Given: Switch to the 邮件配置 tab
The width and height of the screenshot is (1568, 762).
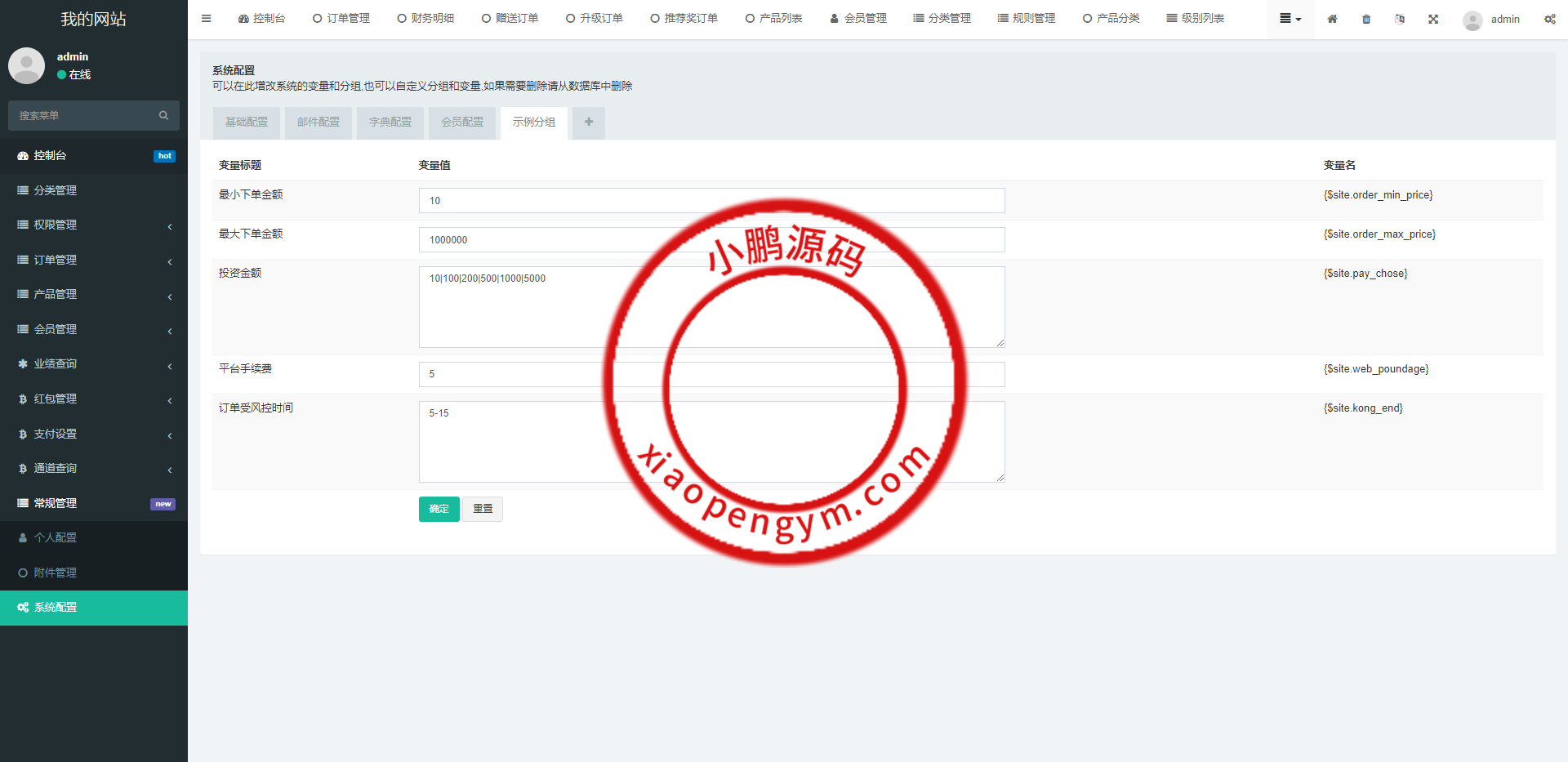Looking at the screenshot, I should [x=318, y=122].
